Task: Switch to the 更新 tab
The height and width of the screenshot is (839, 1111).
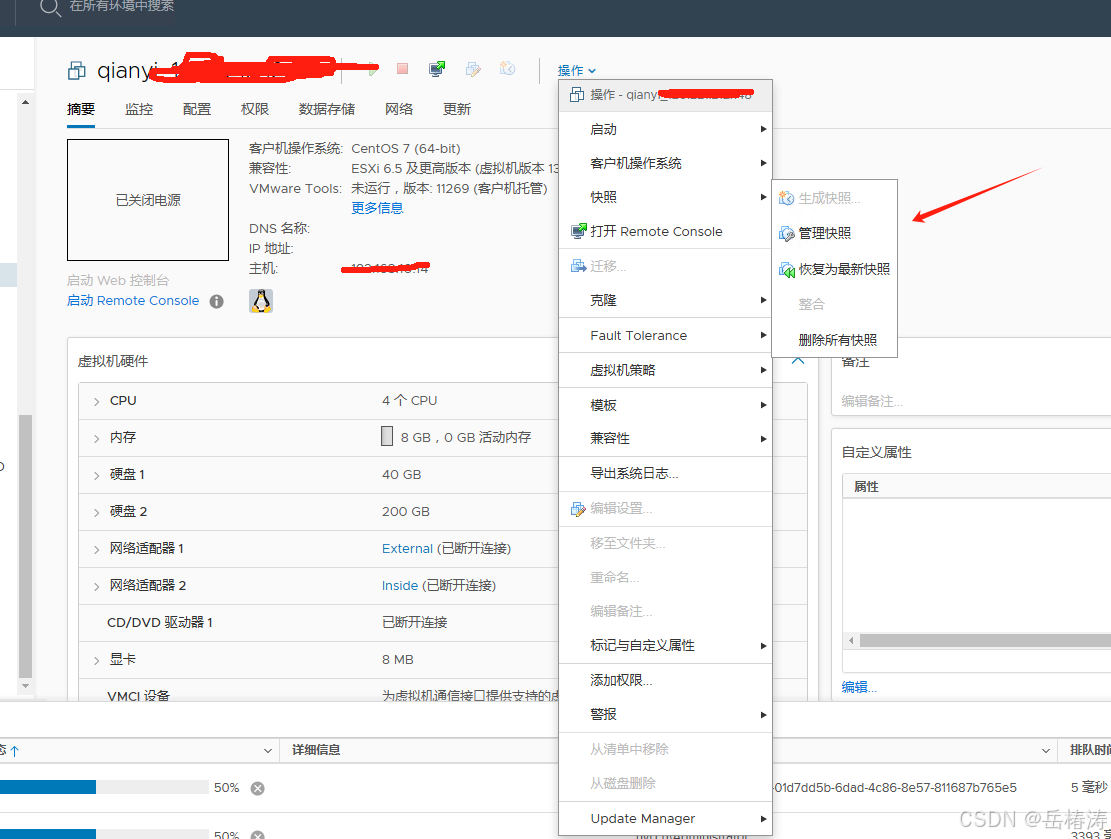Action: click(457, 109)
